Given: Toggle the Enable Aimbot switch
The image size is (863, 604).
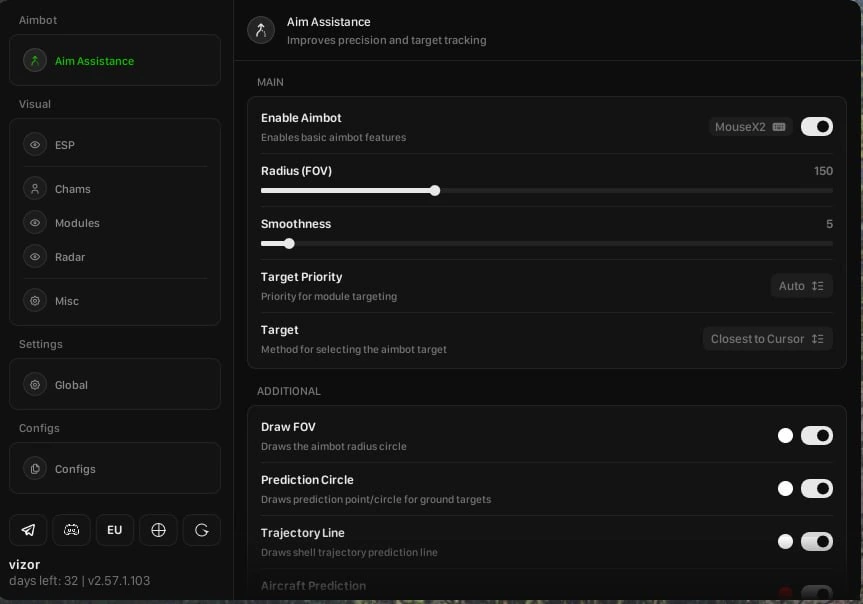Looking at the screenshot, I should [x=817, y=127].
